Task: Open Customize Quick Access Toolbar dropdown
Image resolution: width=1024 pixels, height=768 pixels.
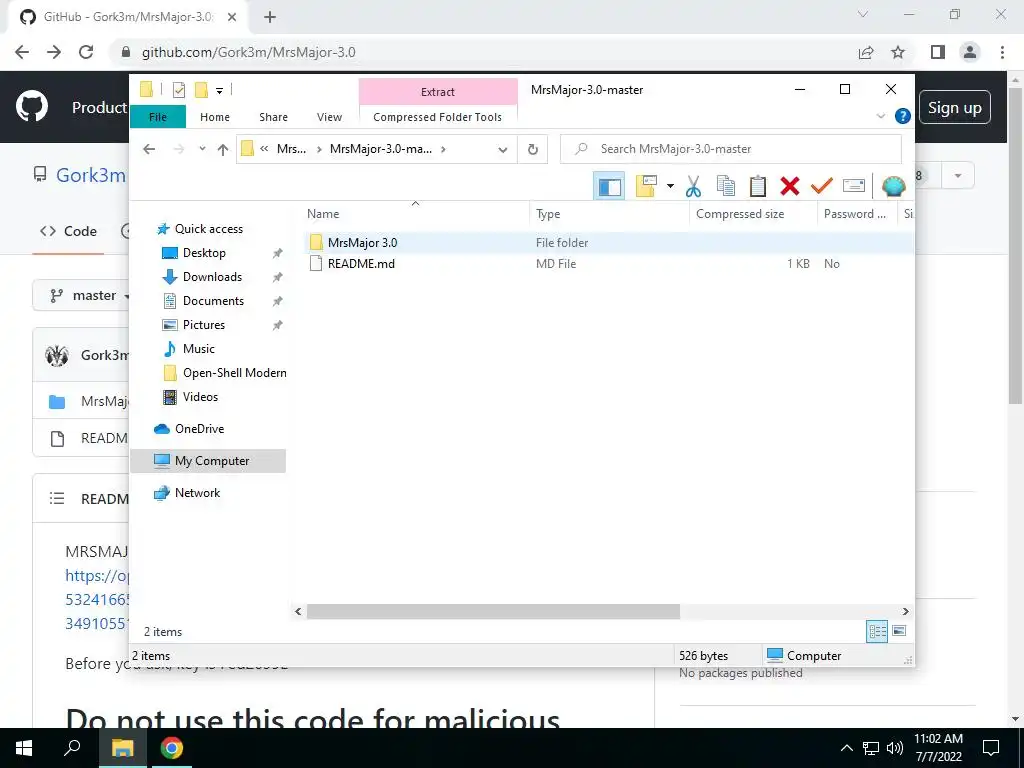Action: (x=219, y=91)
